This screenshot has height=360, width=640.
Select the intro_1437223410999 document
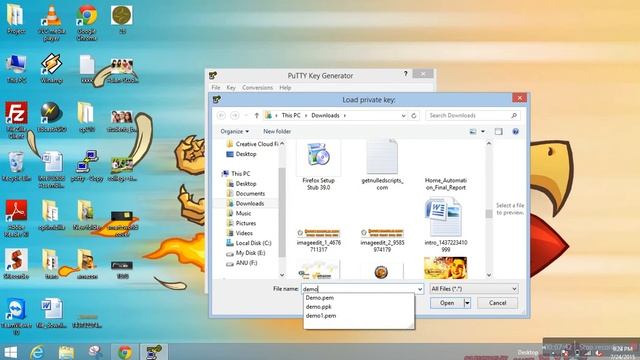click(445, 225)
